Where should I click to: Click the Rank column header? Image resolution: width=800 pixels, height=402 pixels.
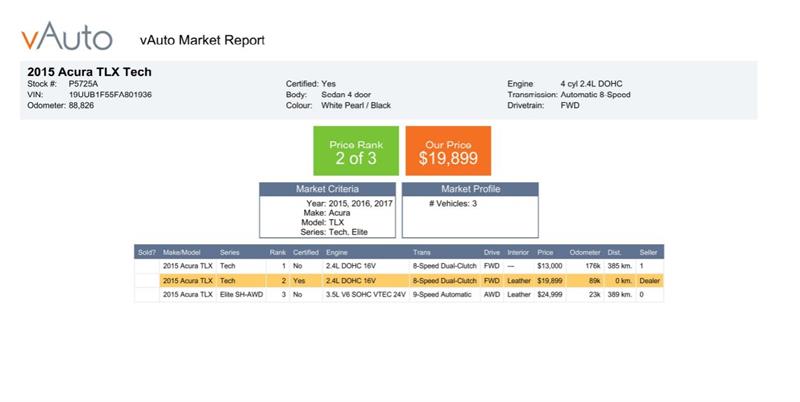click(278, 252)
